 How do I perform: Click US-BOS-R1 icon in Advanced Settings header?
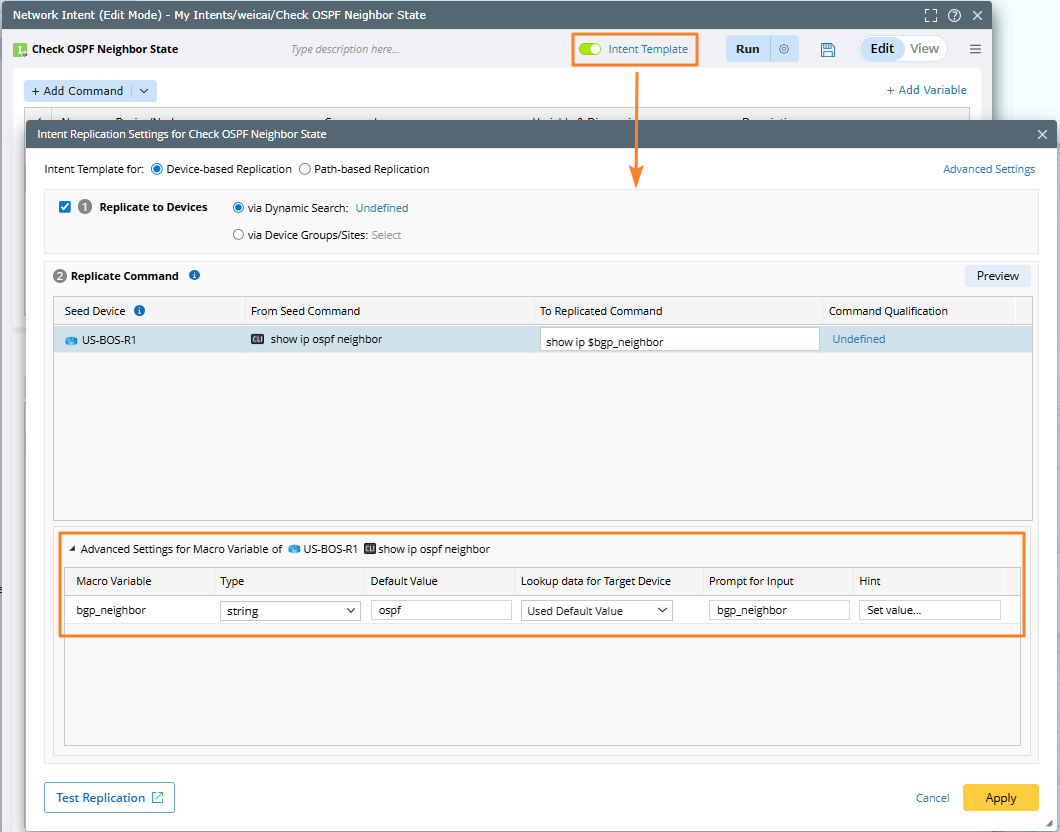(294, 549)
